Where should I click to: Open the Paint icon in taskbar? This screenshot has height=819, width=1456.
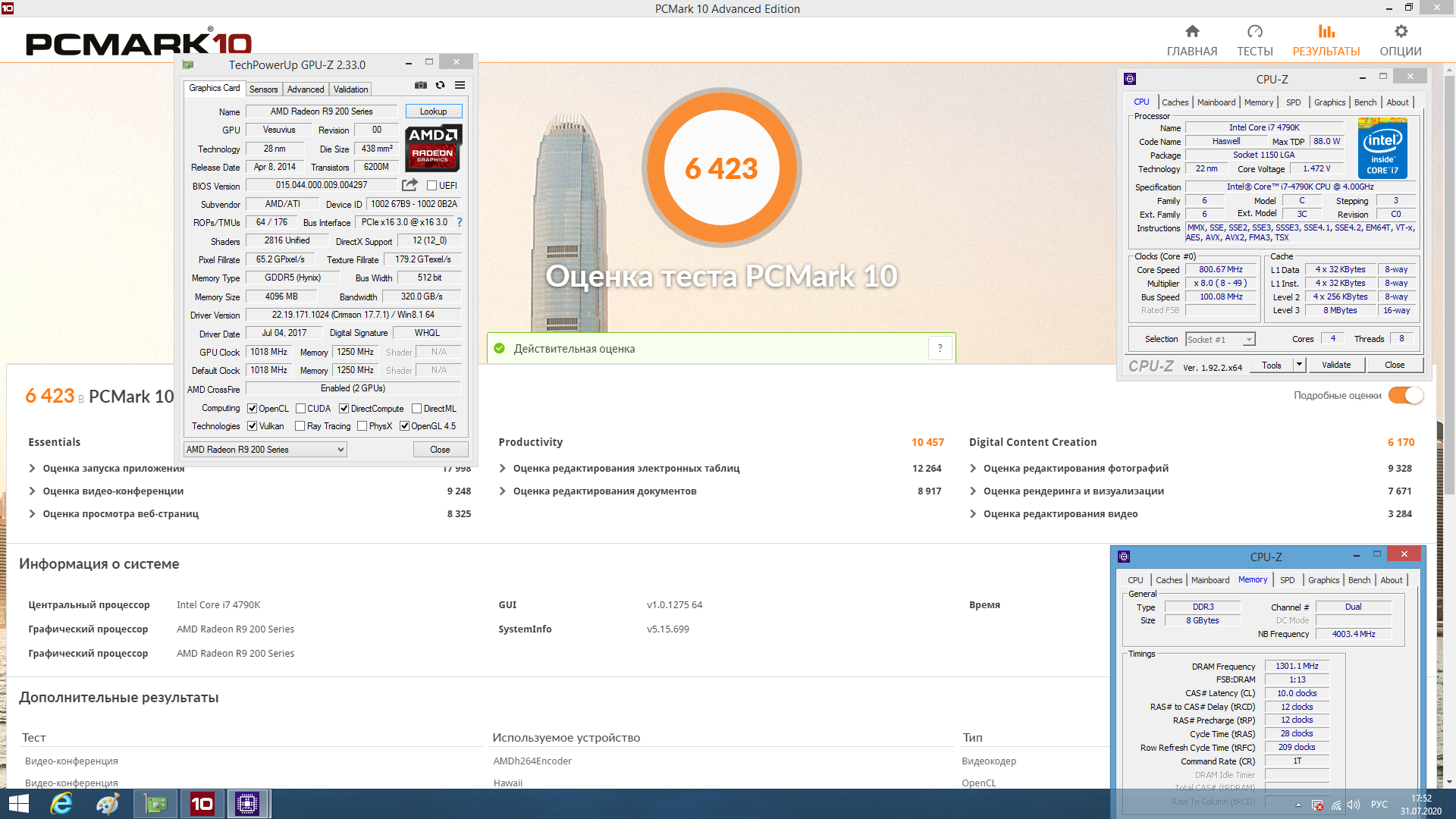[108, 804]
